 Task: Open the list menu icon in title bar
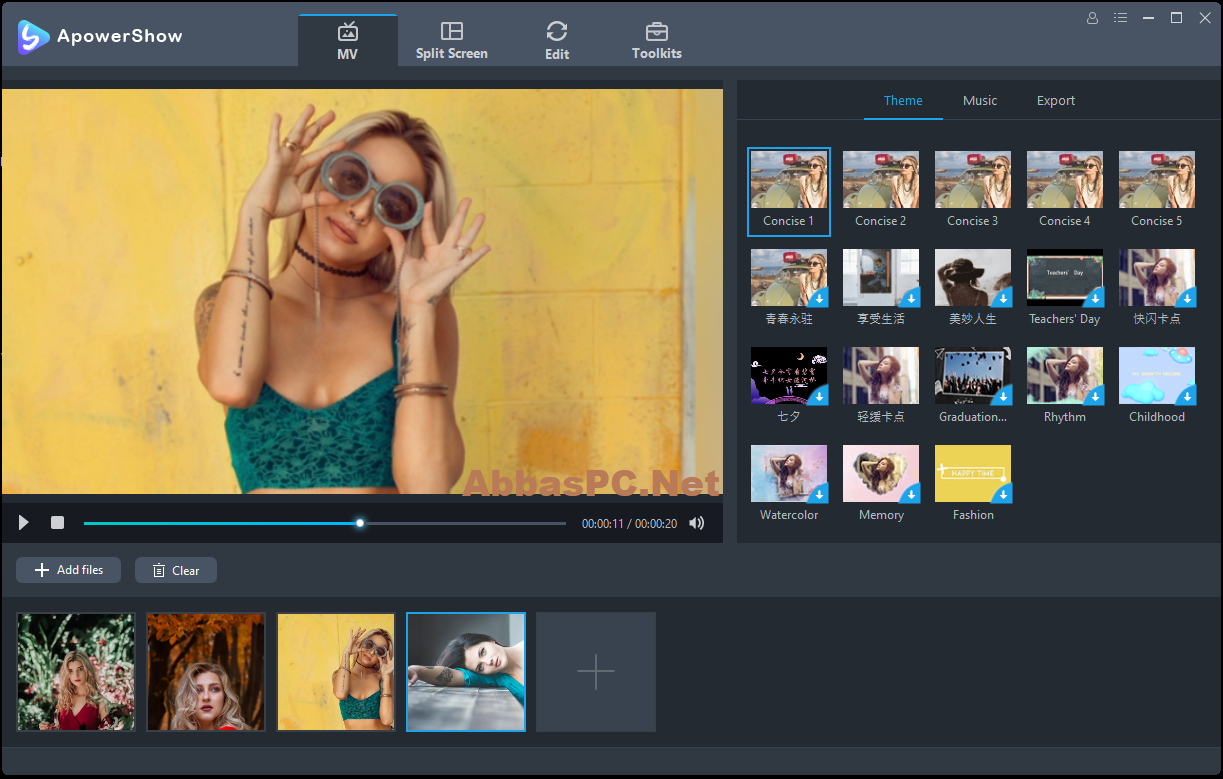(x=1120, y=18)
